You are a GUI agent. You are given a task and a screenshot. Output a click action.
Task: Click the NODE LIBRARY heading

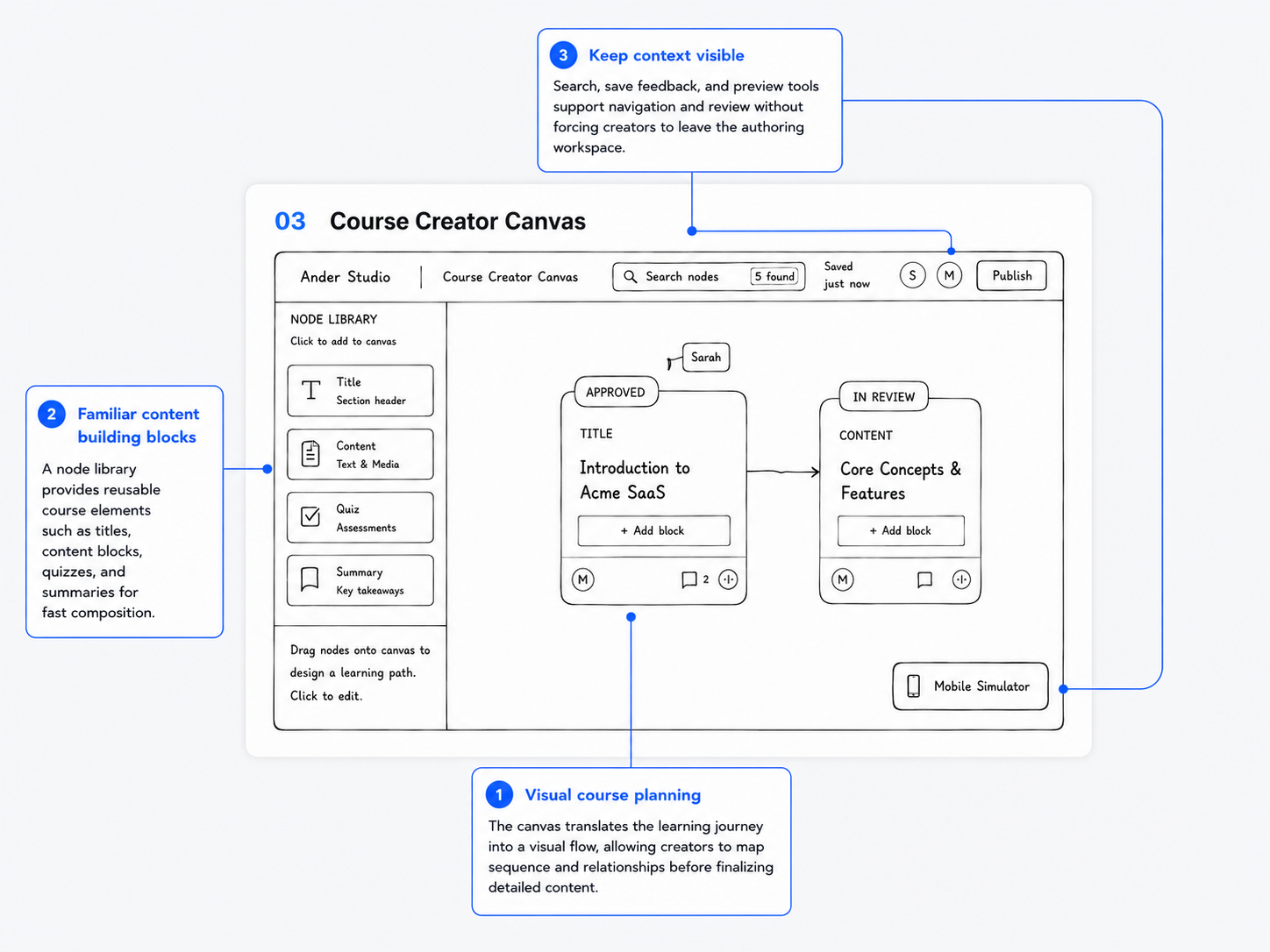click(x=334, y=319)
